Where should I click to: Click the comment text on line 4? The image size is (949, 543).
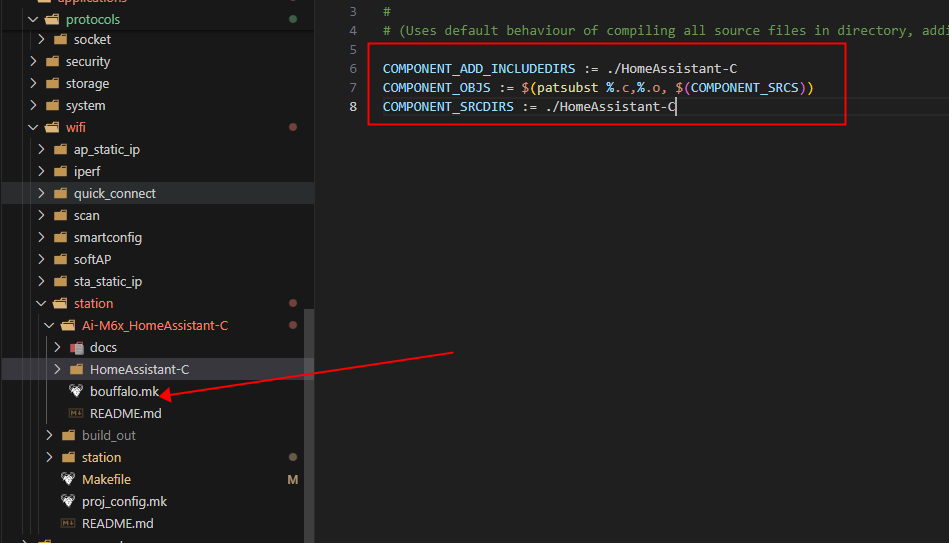(x=666, y=30)
